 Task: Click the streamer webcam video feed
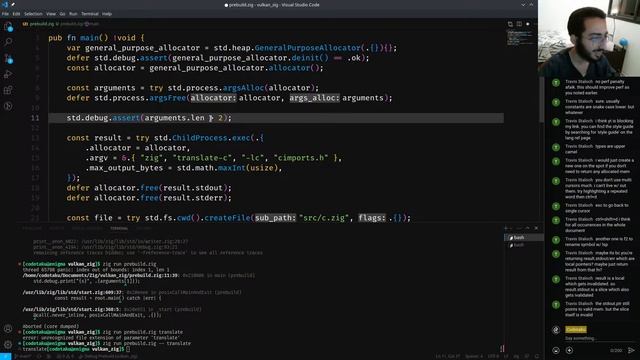click(x=589, y=38)
